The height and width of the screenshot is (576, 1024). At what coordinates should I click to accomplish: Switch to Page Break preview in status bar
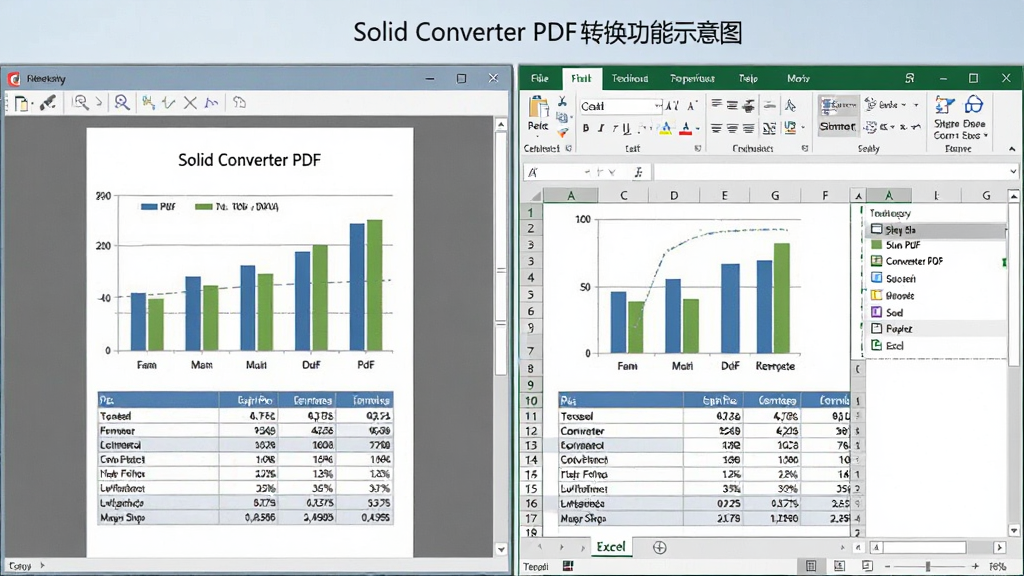[x=867, y=566]
